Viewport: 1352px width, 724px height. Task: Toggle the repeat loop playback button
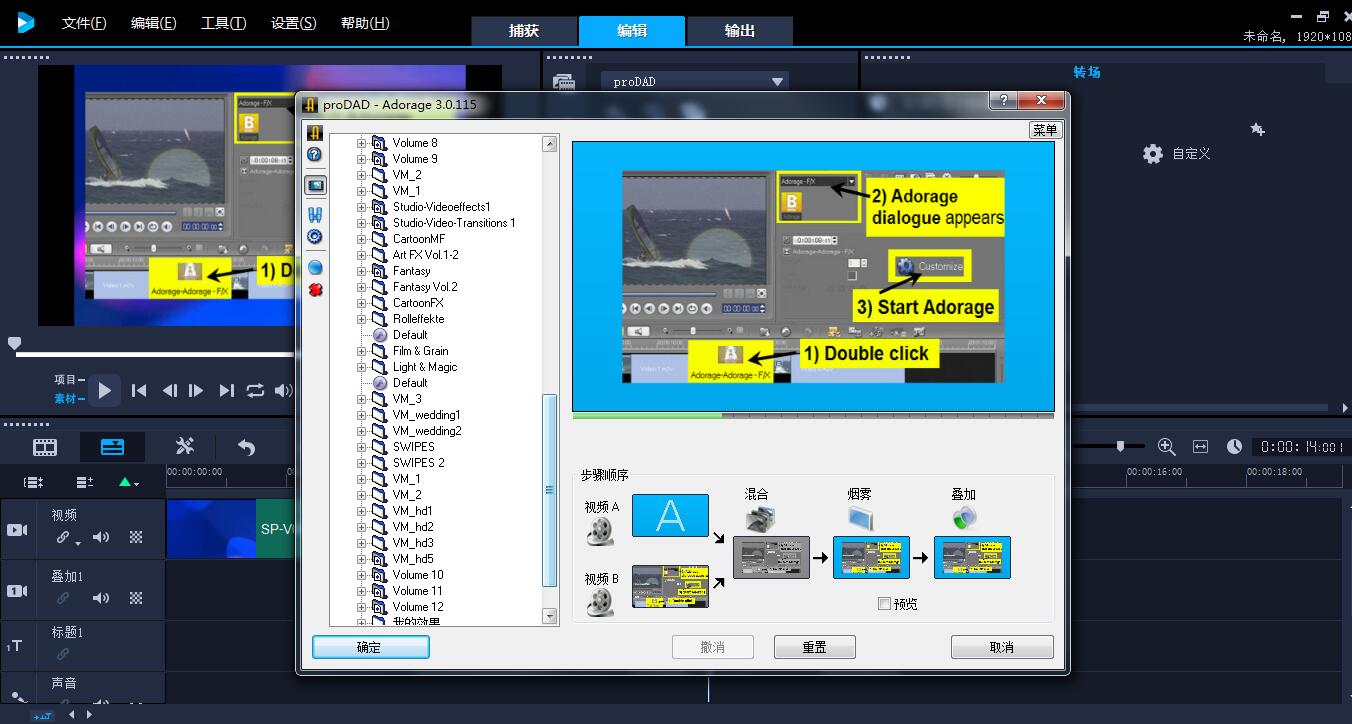(x=256, y=391)
